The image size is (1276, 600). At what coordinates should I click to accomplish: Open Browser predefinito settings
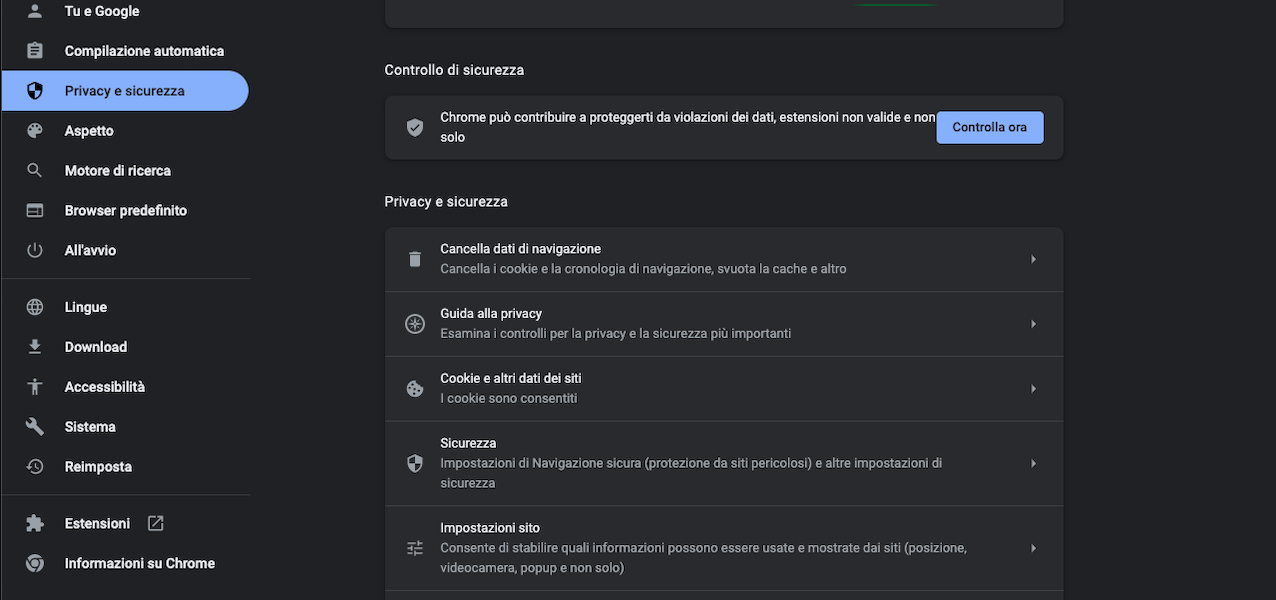click(x=125, y=211)
